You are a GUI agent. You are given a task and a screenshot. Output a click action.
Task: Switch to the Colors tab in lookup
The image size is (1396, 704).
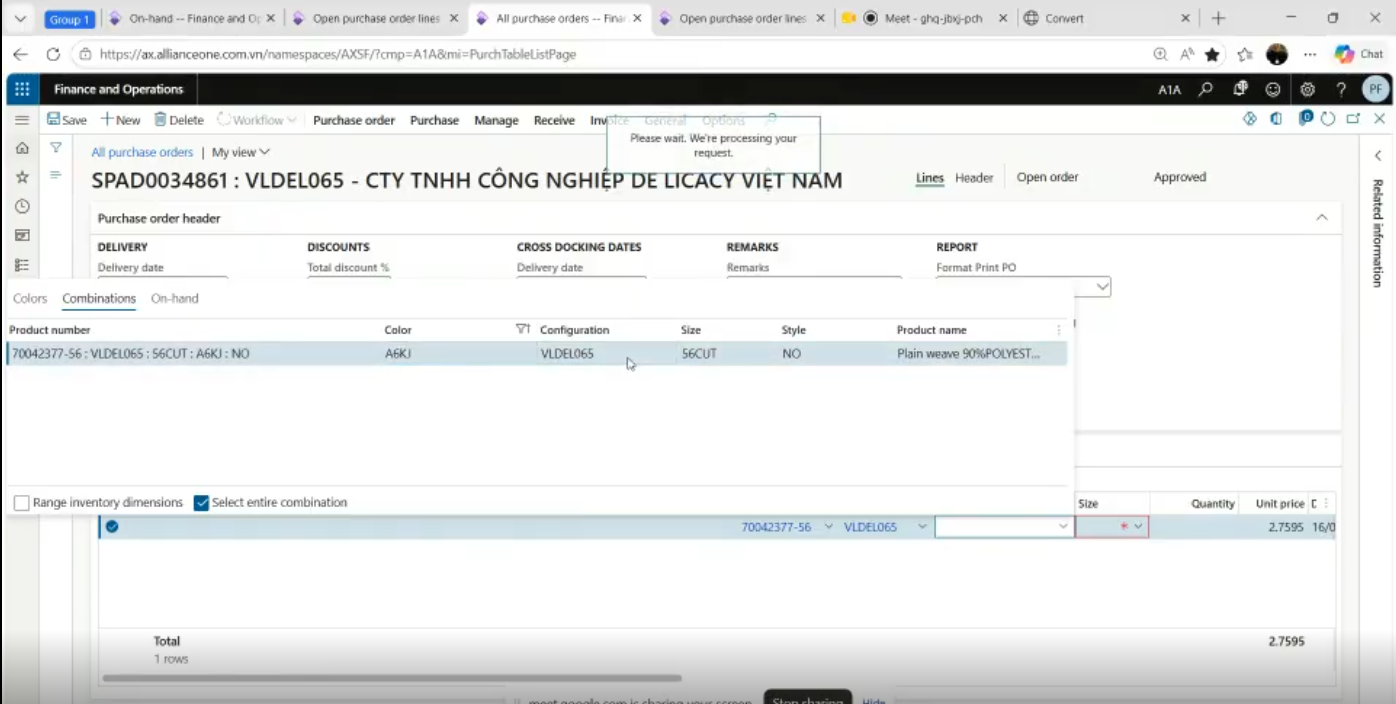(x=30, y=298)
